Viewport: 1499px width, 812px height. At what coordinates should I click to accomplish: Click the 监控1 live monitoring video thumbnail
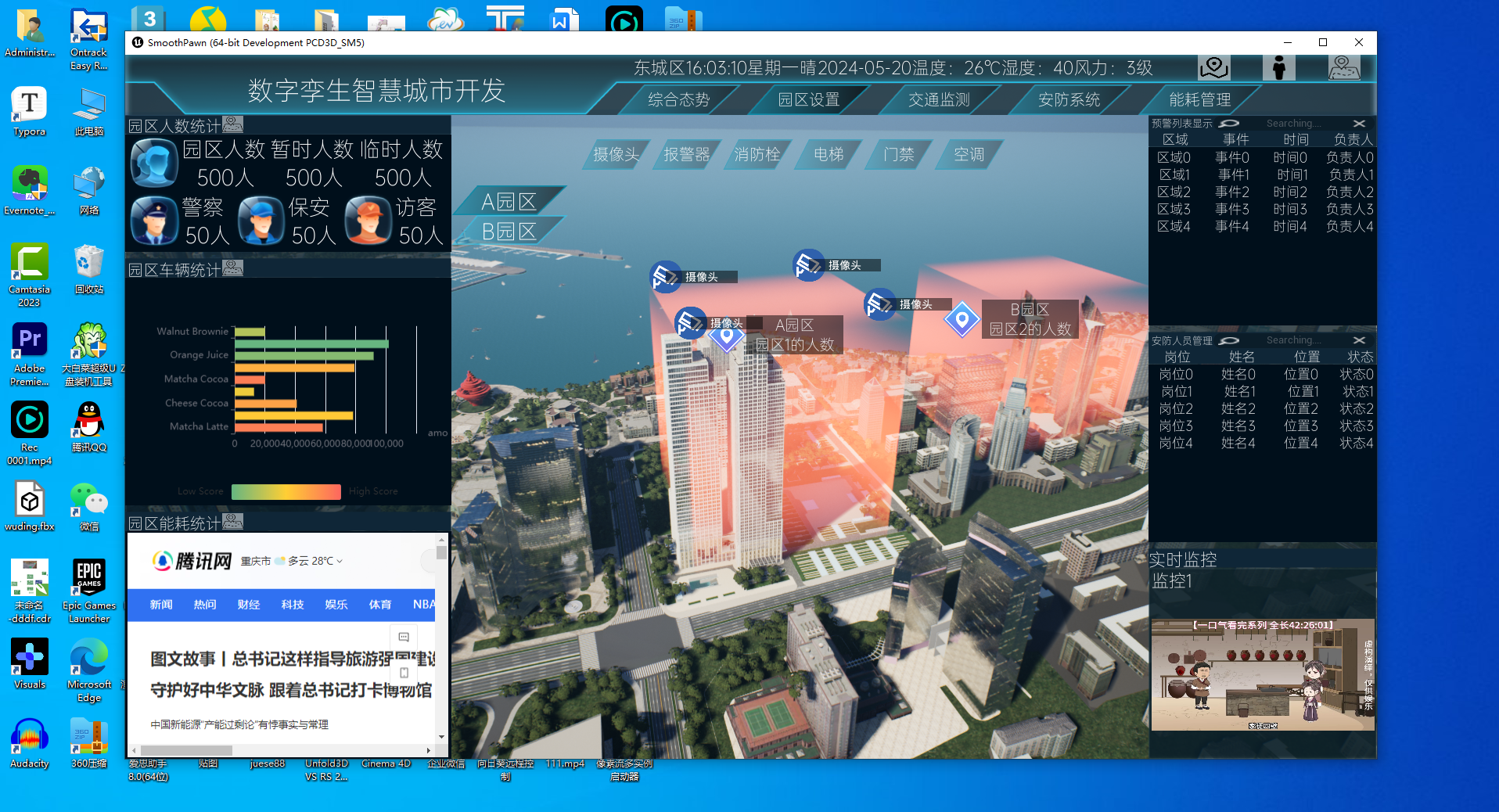pos(1262,674)
